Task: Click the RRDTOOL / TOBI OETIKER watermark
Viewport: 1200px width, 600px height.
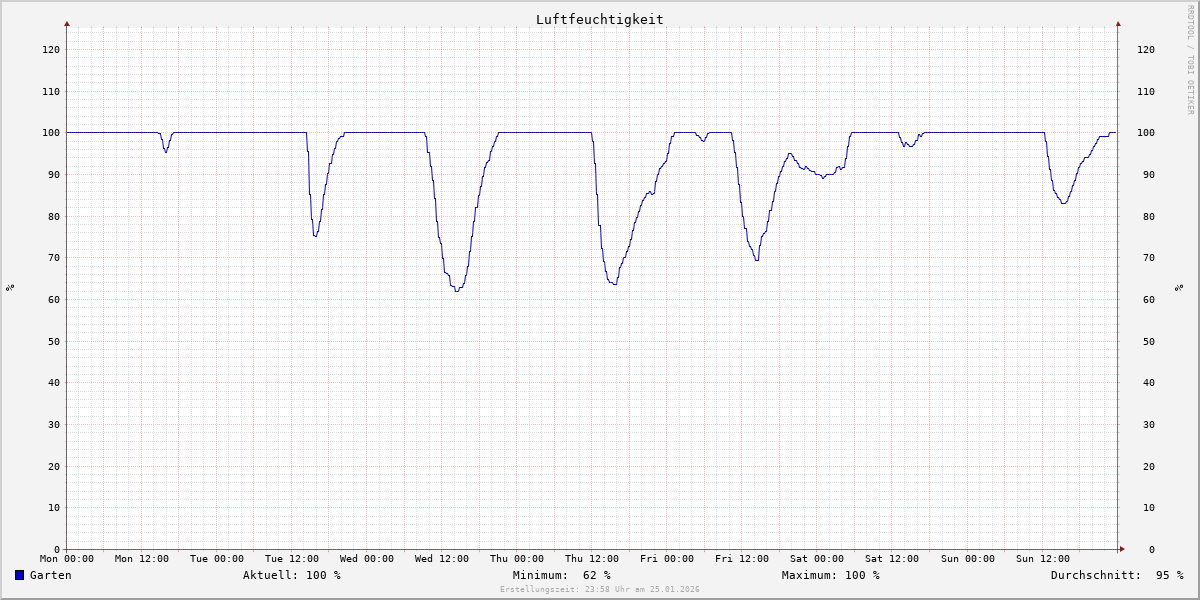Action: [x=1190, y=59]
